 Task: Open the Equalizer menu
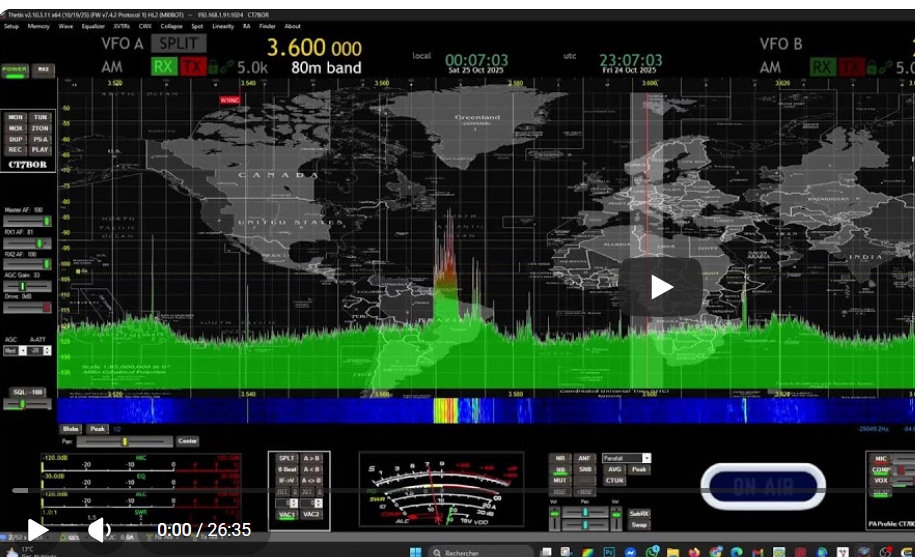pyautogui.click(x=93, y=26)
